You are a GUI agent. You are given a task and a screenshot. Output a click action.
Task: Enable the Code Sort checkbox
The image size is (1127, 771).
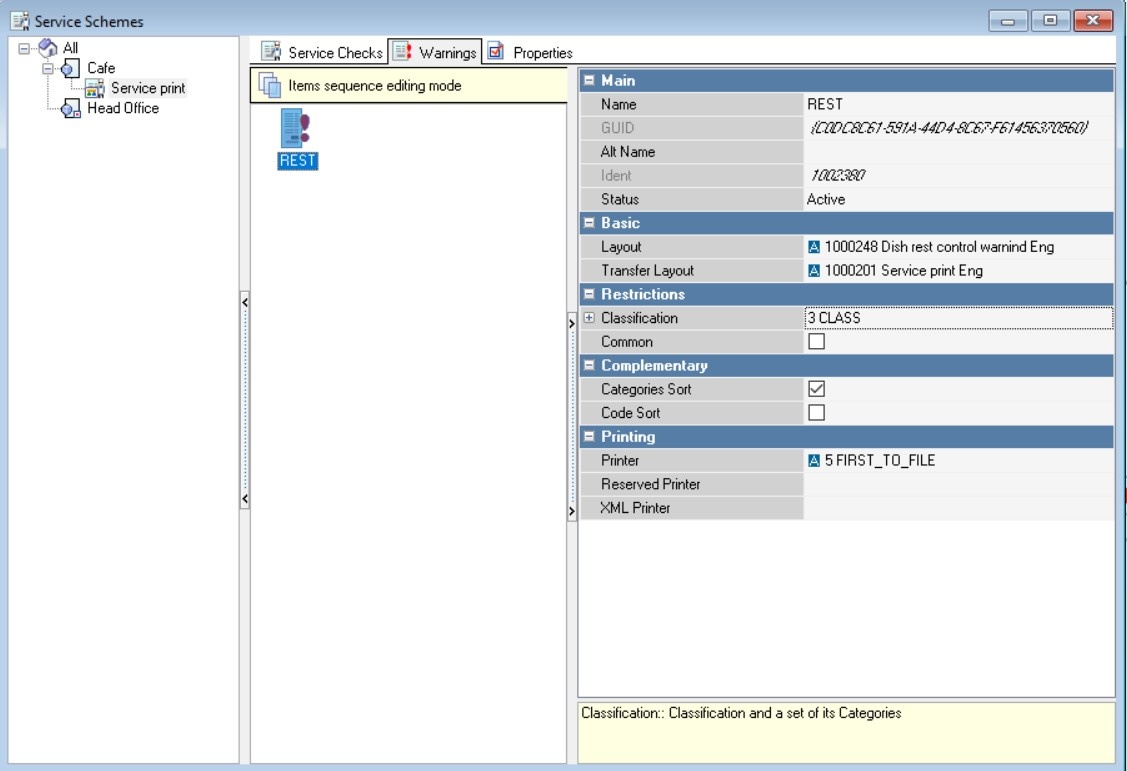tap(816, 413)
